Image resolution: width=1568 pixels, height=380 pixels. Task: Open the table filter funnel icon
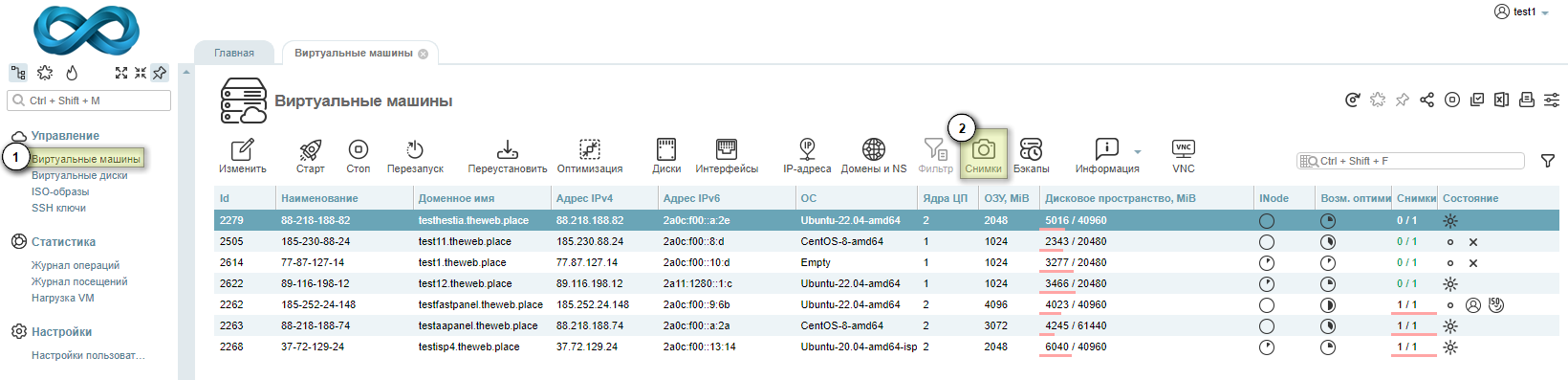pos(1548,161)
